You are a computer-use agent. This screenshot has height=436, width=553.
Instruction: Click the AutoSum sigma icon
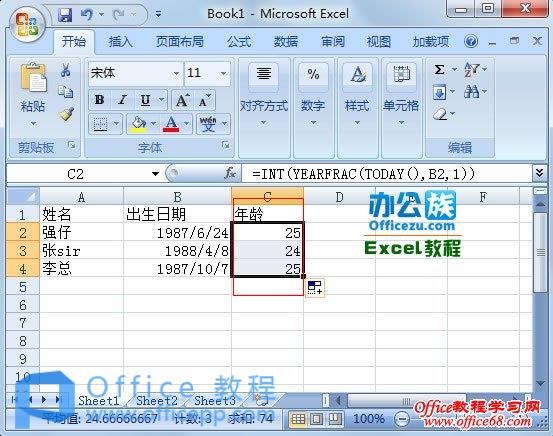coord(439,69)
